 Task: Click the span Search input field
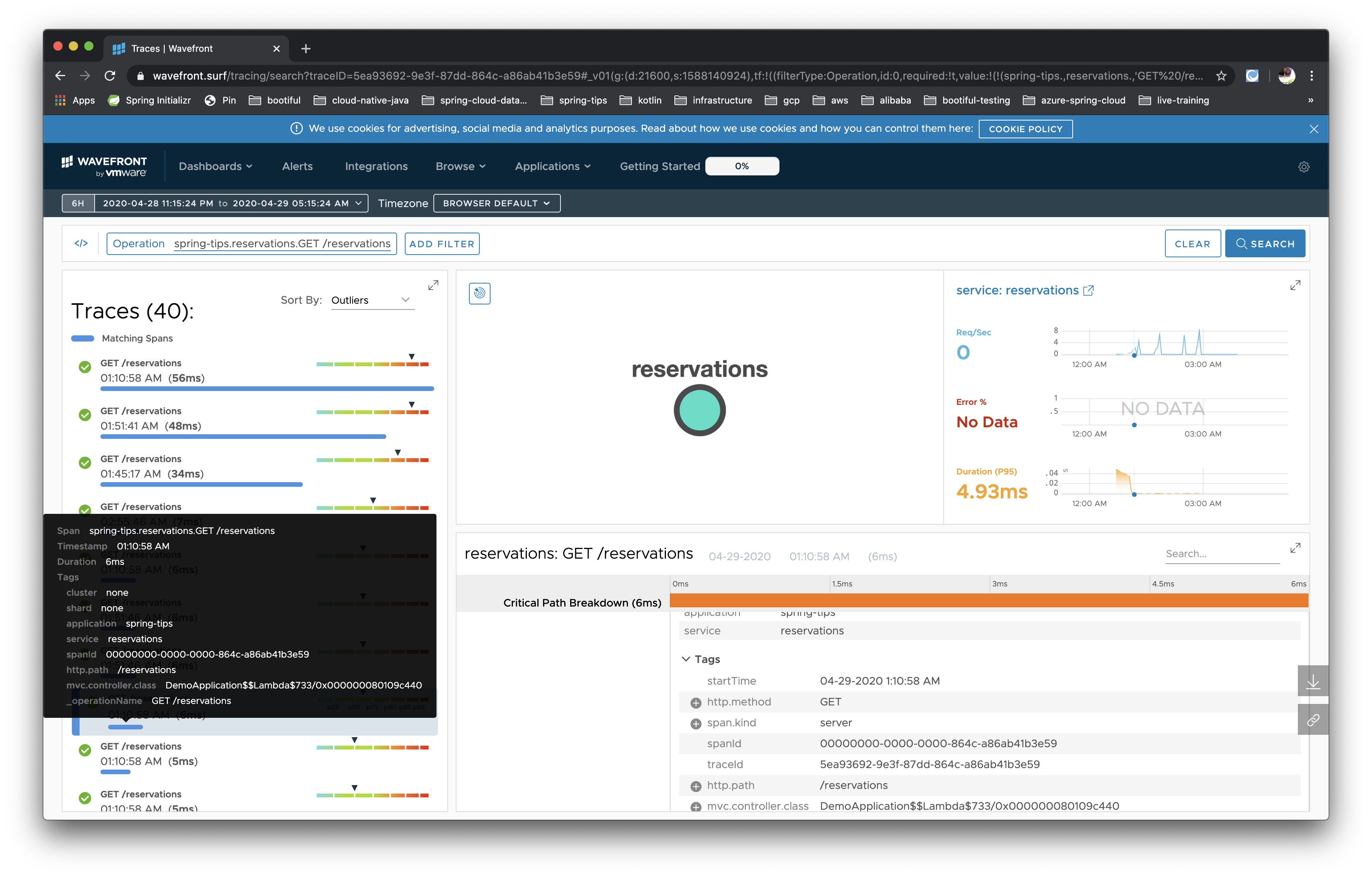coord(1221,554)
